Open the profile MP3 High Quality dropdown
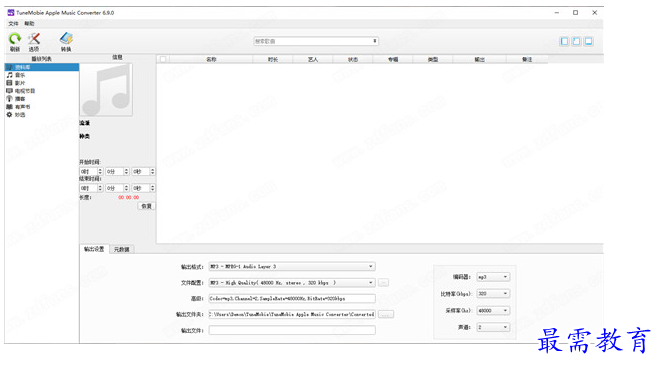659x372 pixels. pos(292,283)
